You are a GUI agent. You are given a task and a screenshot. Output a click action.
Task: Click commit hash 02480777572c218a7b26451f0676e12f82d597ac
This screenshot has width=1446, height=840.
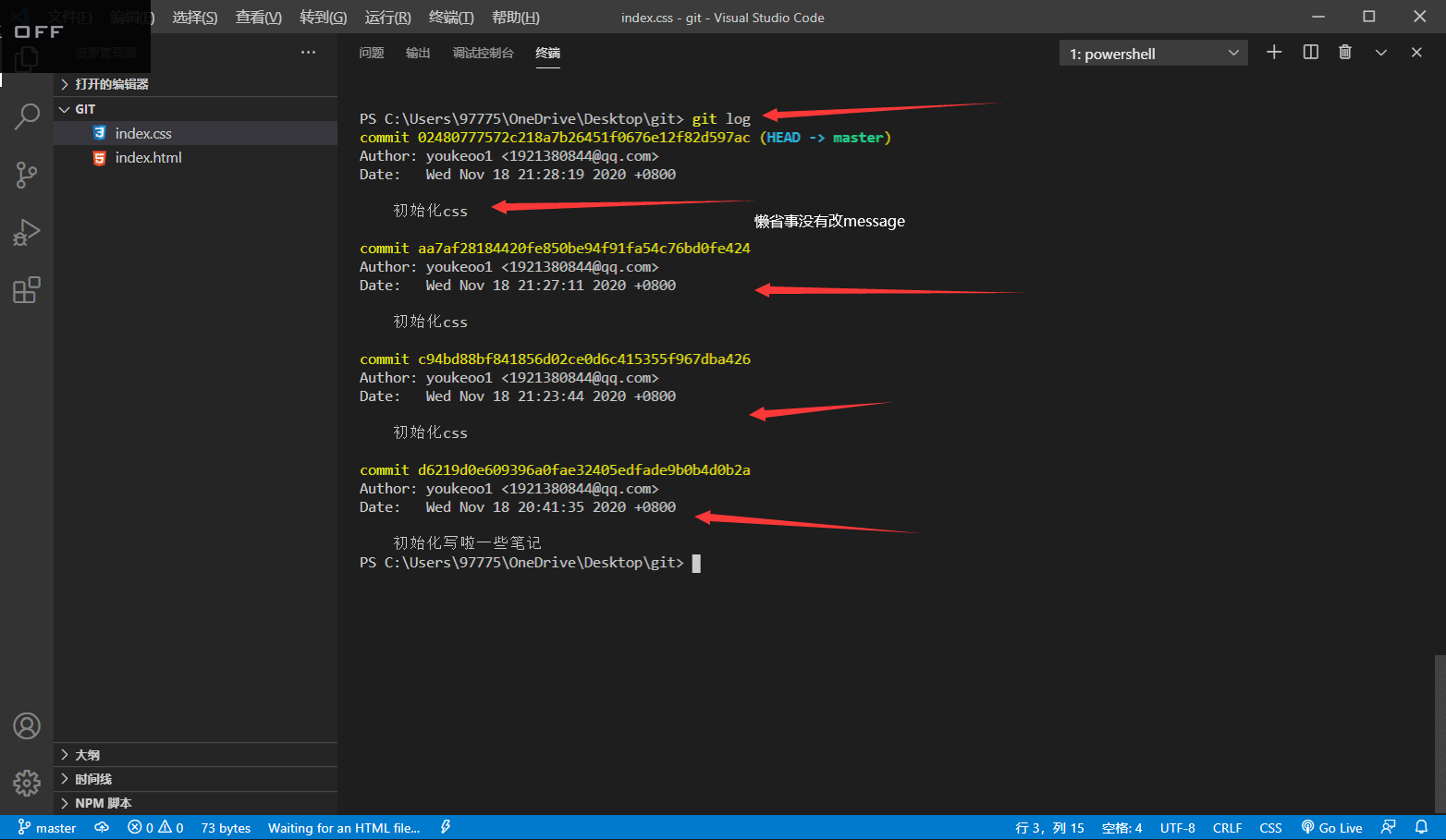click(584, 138)
